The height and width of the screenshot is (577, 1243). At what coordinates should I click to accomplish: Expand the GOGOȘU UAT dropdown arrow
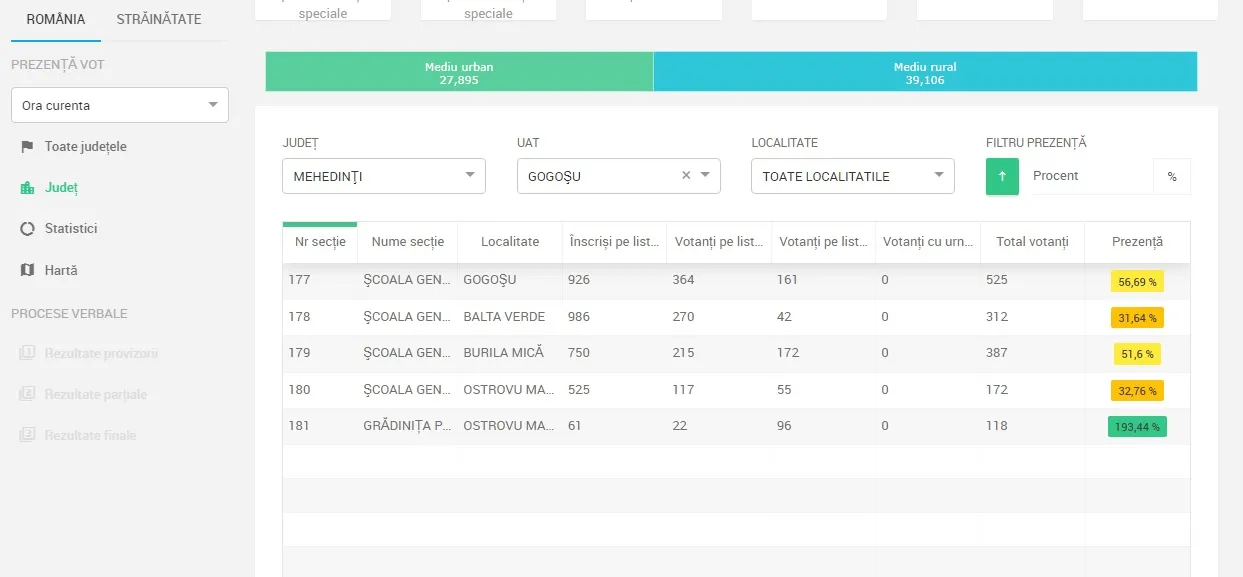click(706, 176)
